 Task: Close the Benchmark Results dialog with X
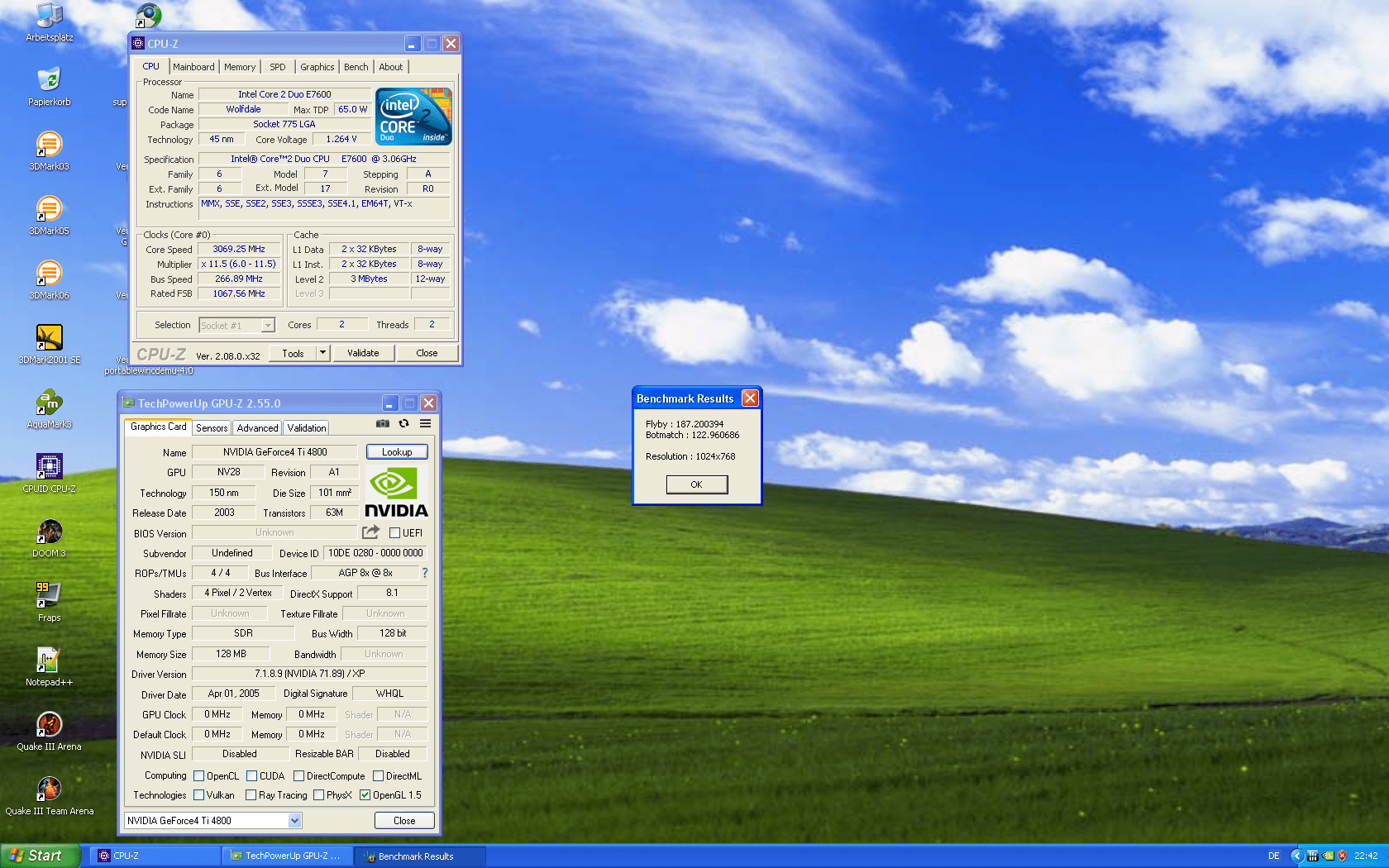pyautogui.click(x=750, y=398)
